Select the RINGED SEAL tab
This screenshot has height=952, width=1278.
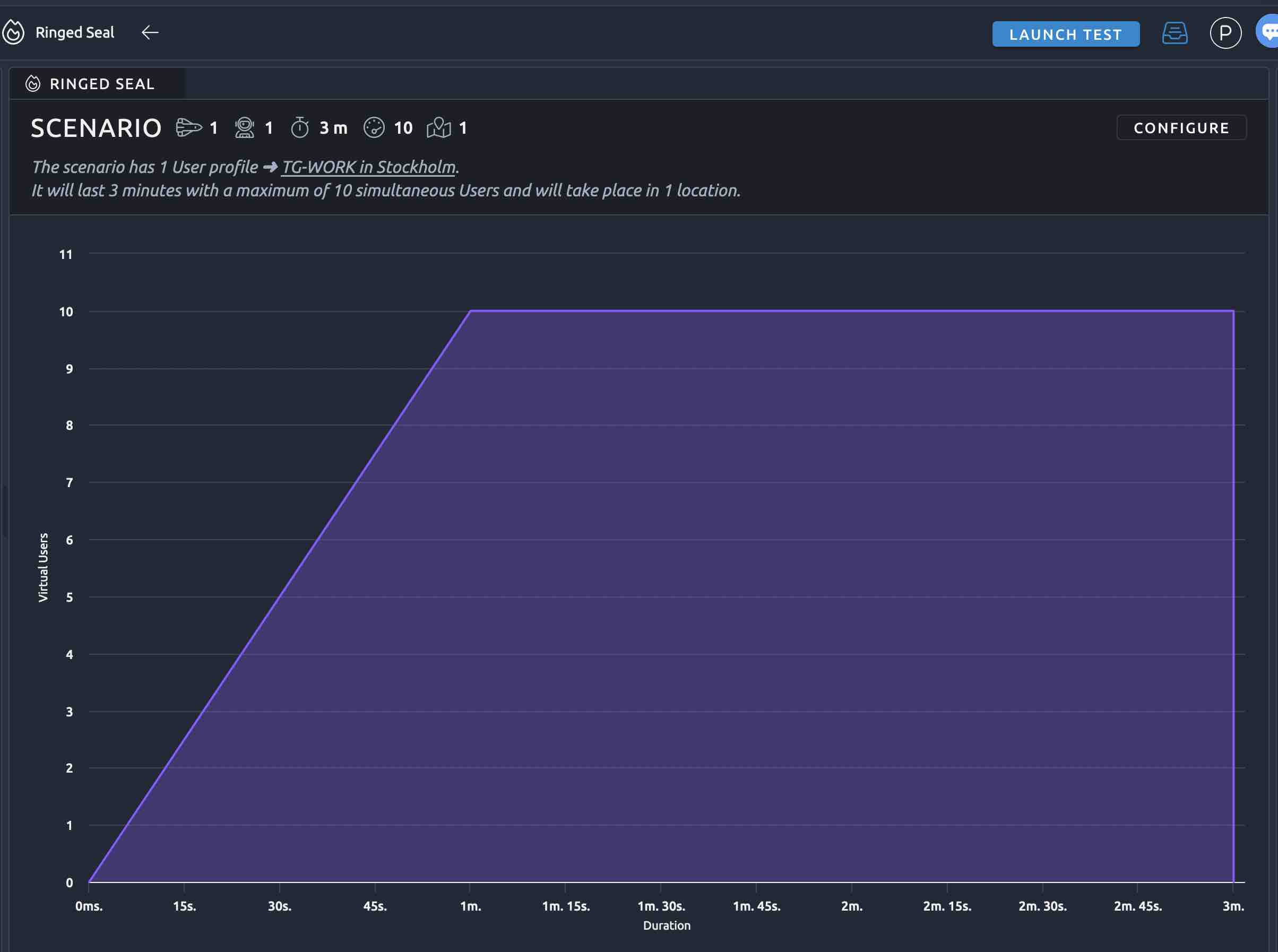pyautogui.click(x=97, y=83)
